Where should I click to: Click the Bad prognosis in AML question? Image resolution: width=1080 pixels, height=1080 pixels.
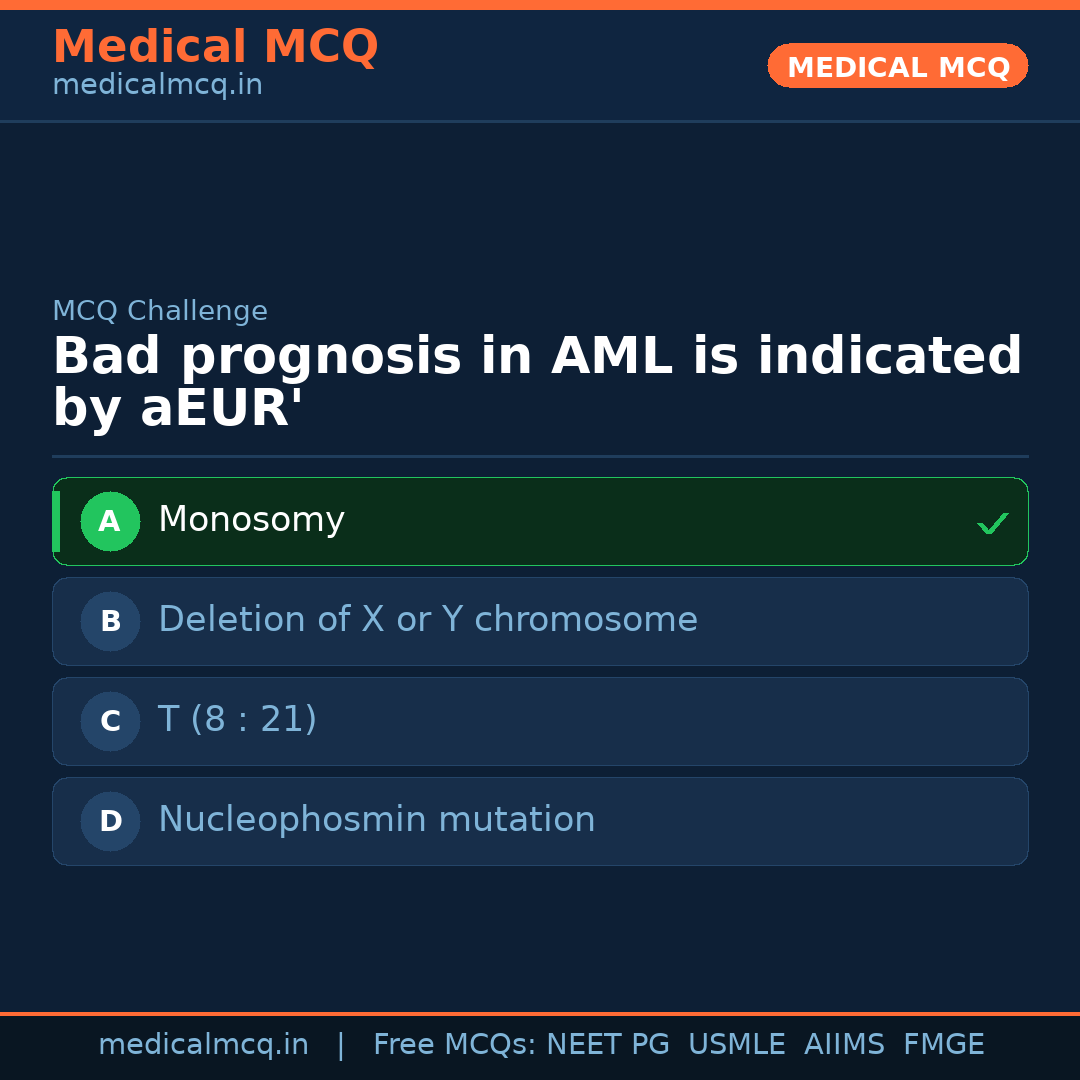pyautogui.click(x=537, y=383)
